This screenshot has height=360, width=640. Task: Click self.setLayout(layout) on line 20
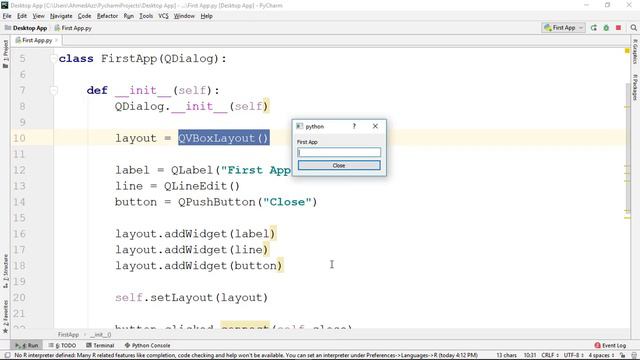click(191, 297)
